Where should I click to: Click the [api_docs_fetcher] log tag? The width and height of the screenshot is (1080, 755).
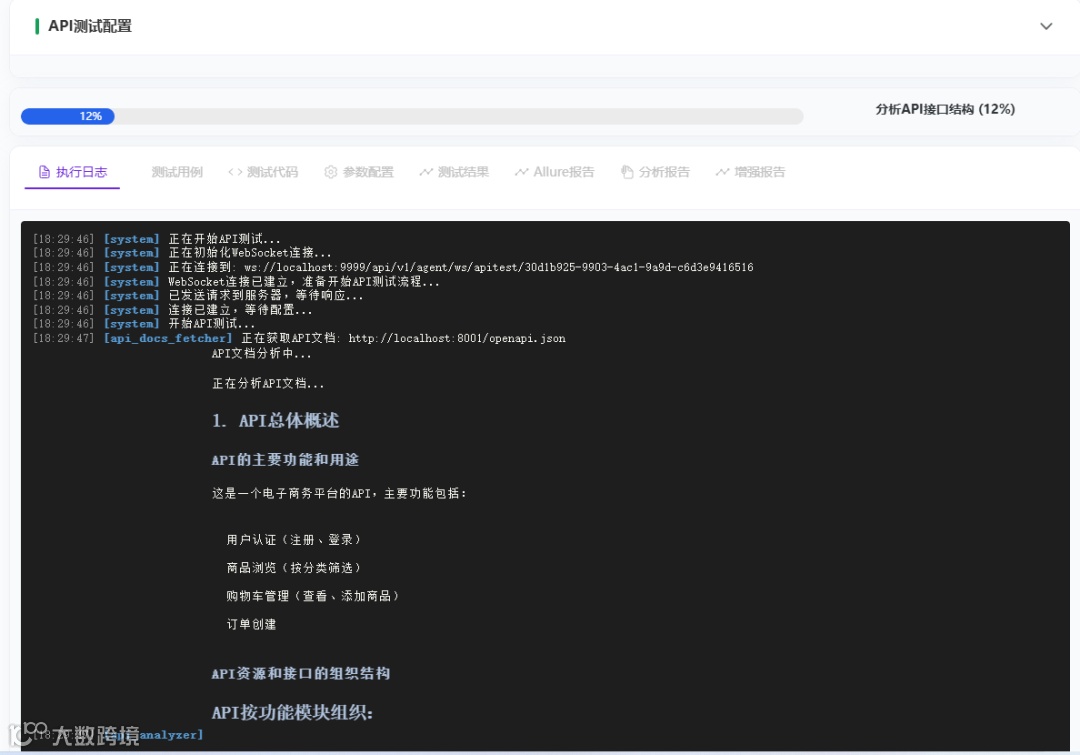click(x=168, y=338)
